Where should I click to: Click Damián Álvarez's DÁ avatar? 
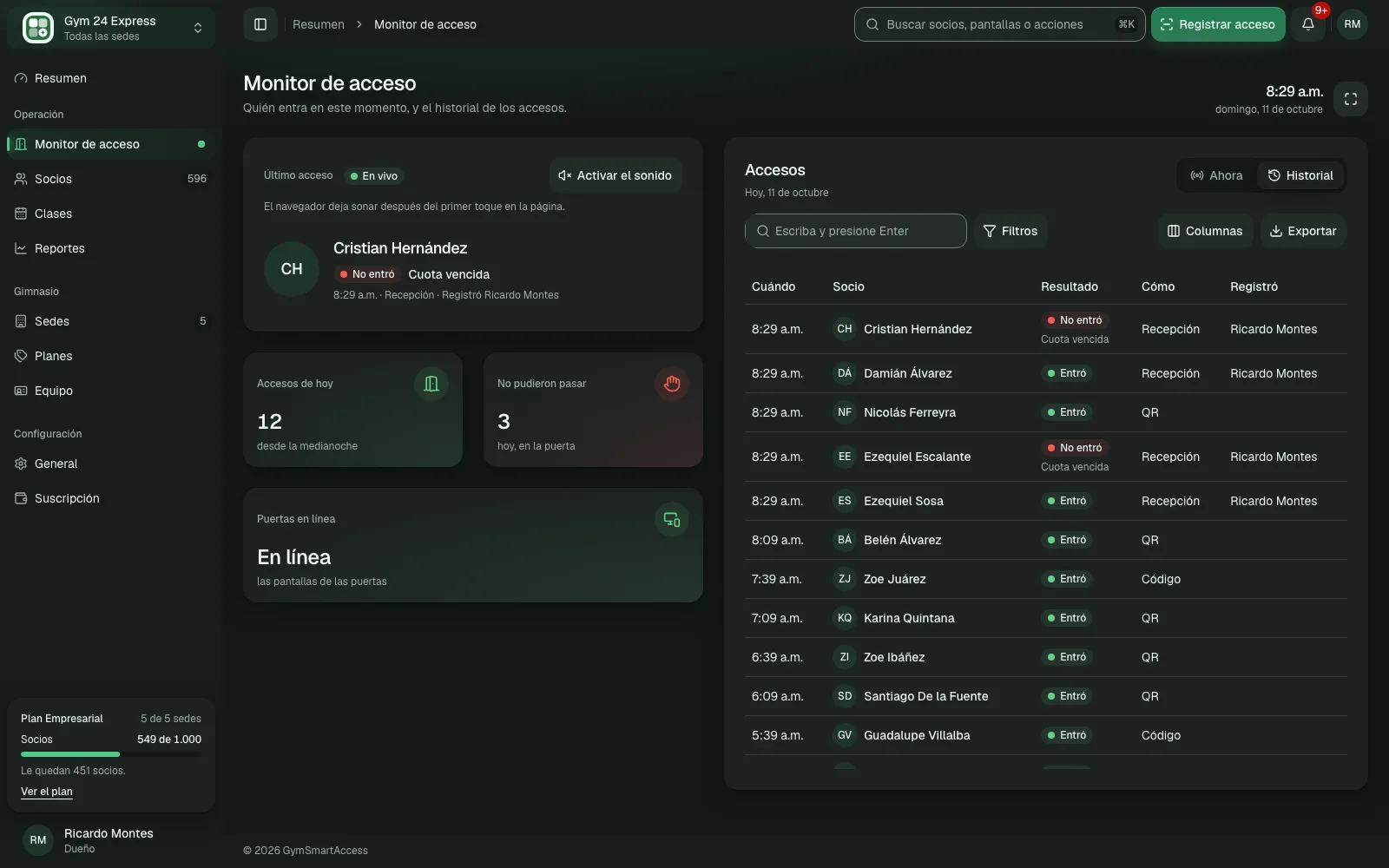pos(845,373)
